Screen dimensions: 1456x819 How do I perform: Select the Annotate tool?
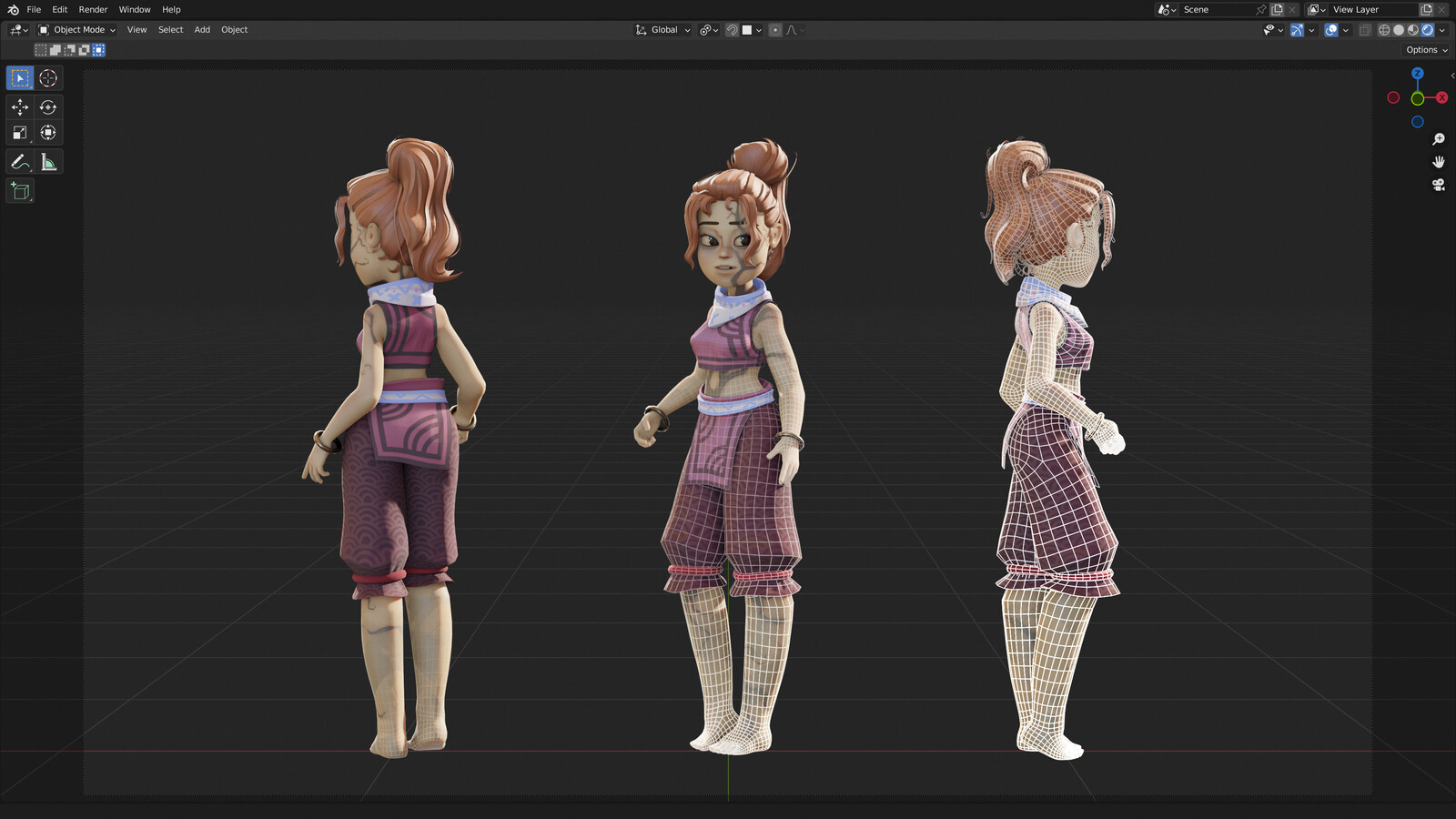[x=20, y=162]
